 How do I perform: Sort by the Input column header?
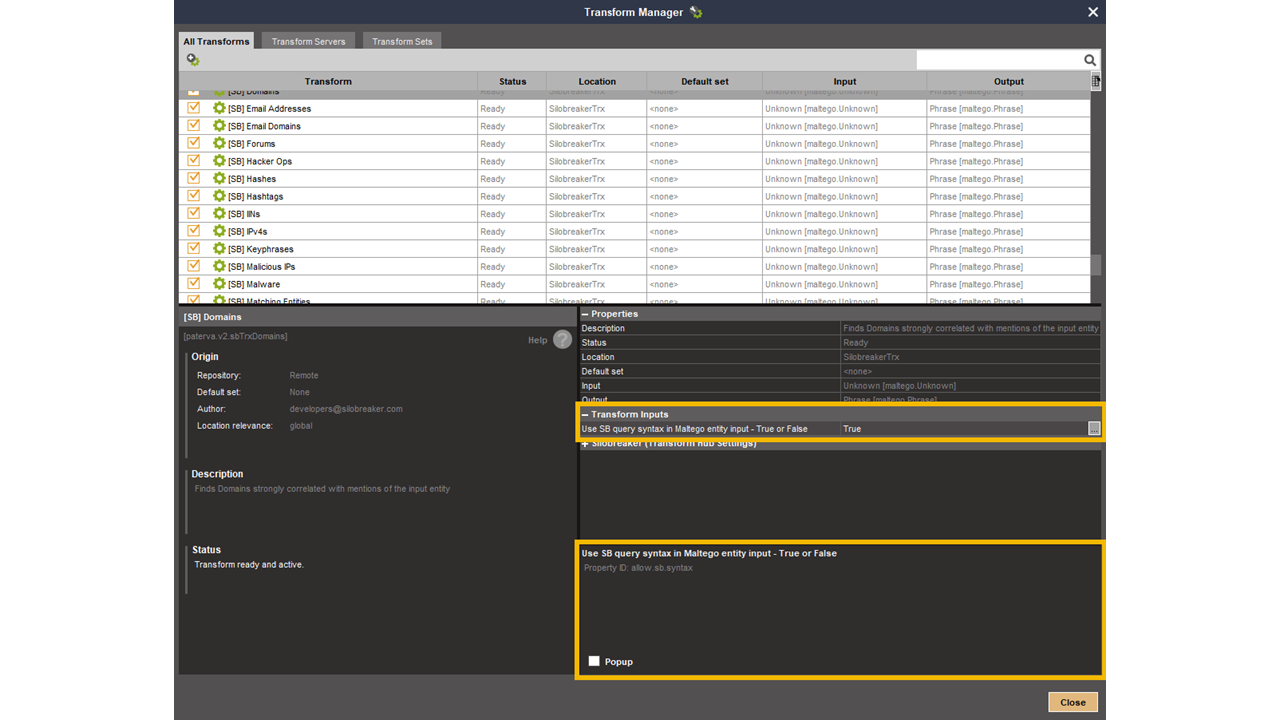point(844,82)
